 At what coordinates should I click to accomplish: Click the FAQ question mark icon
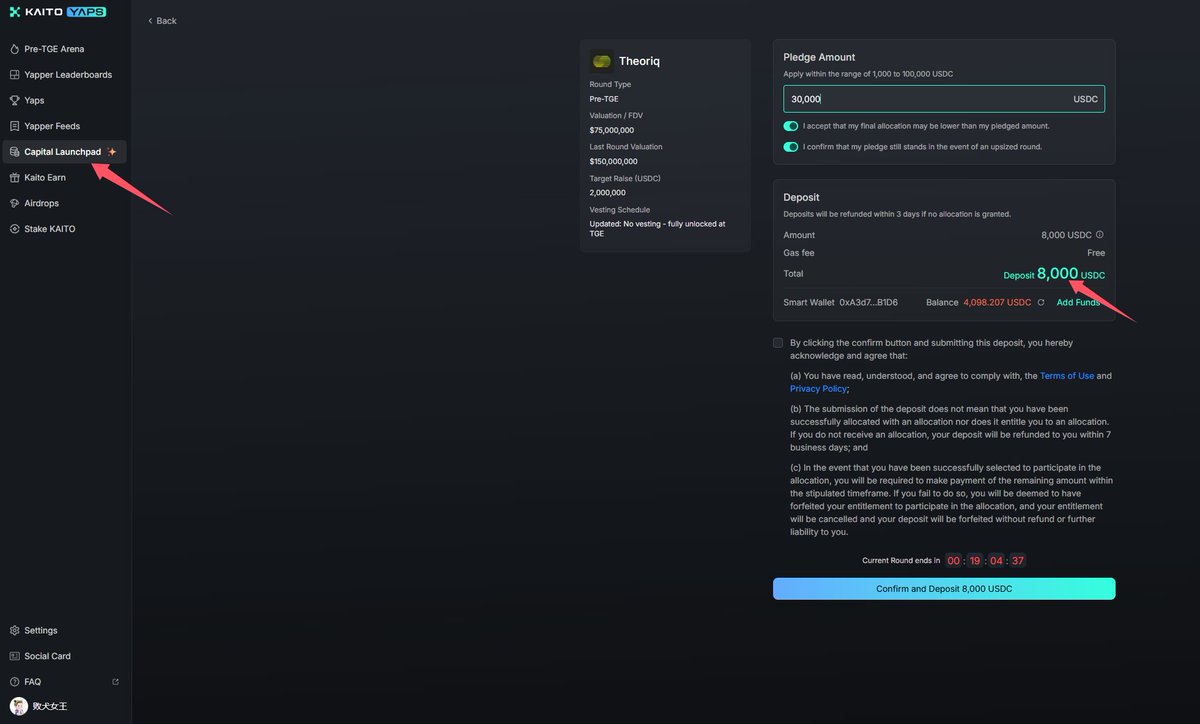(14, 682)
